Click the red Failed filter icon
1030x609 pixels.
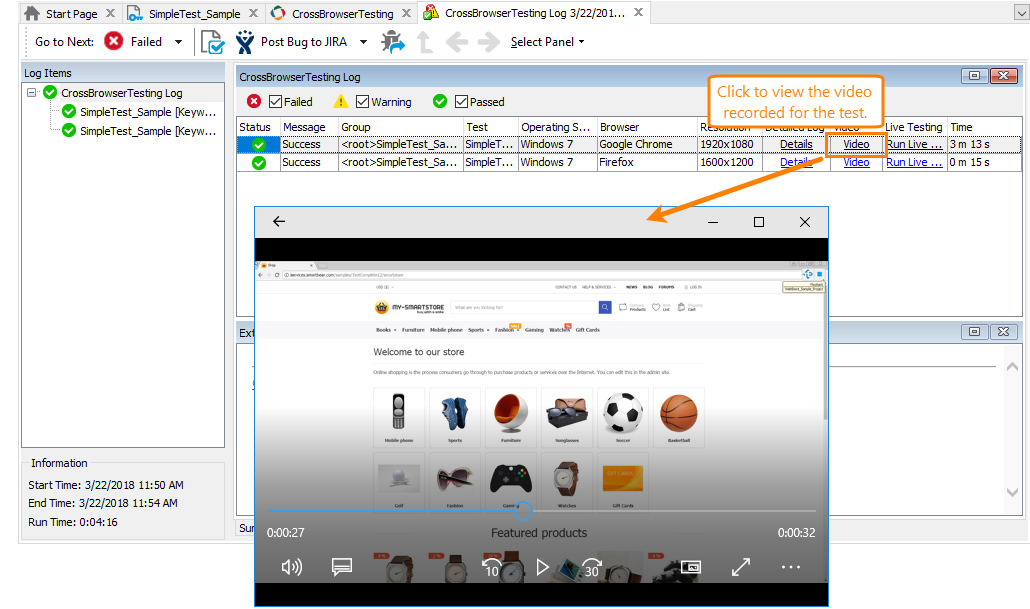point(254,101)
